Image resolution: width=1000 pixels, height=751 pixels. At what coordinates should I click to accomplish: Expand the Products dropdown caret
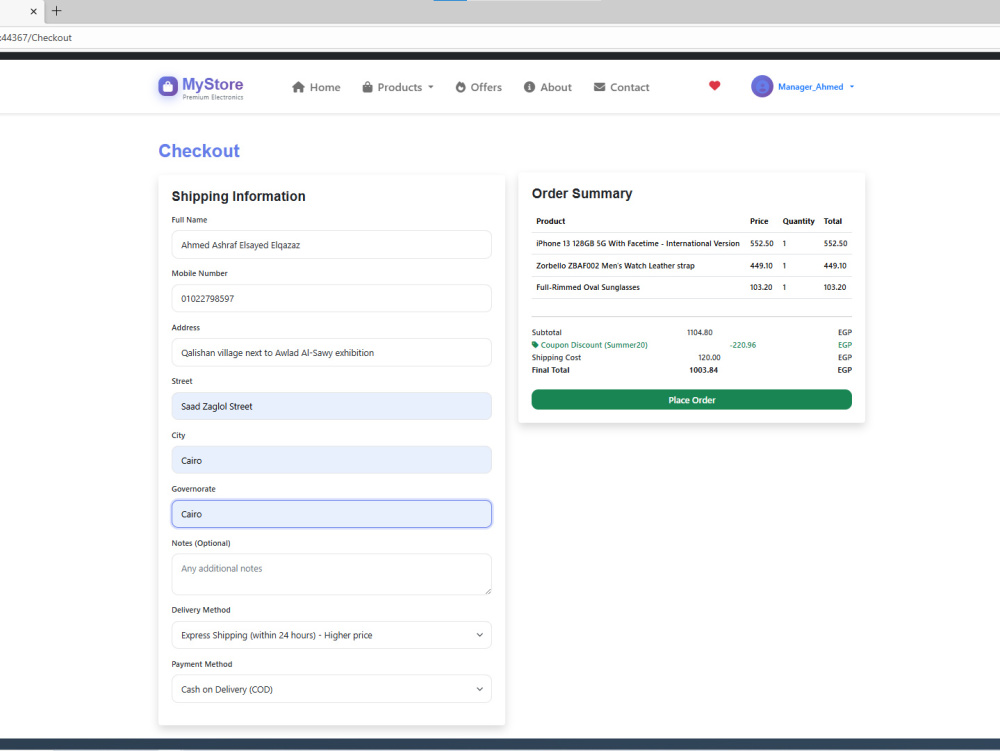point(431,87)
